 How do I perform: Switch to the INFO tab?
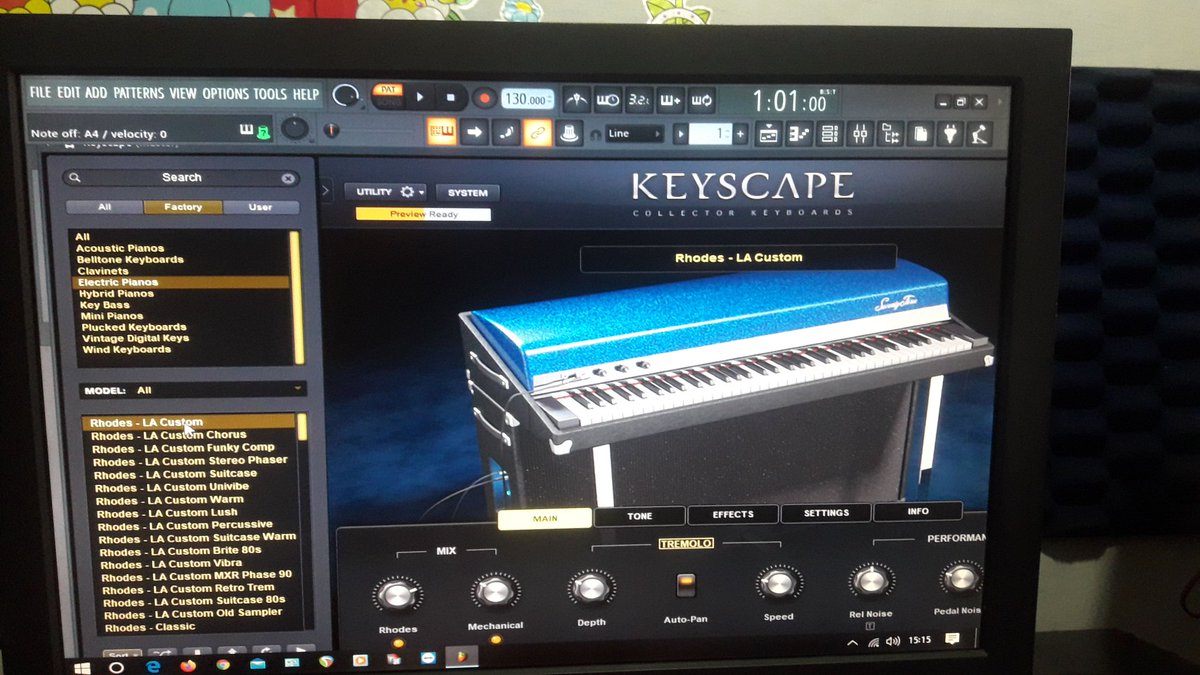point(918,511)
